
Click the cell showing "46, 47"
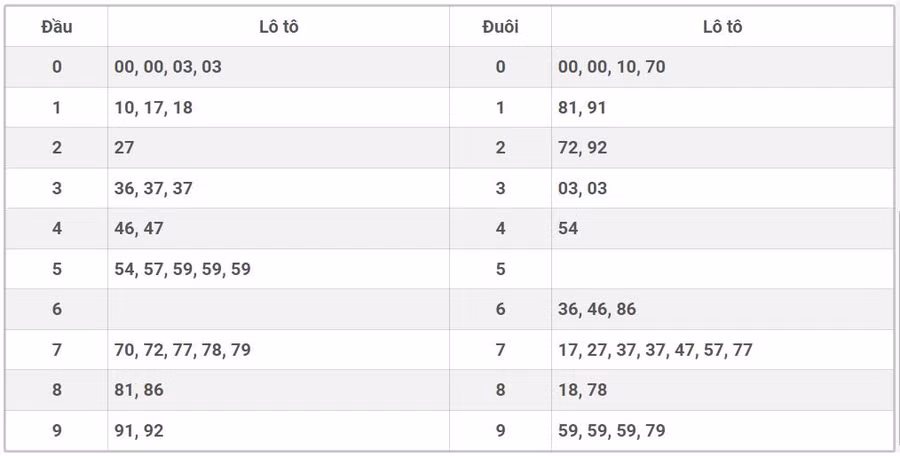coord(139,229)
